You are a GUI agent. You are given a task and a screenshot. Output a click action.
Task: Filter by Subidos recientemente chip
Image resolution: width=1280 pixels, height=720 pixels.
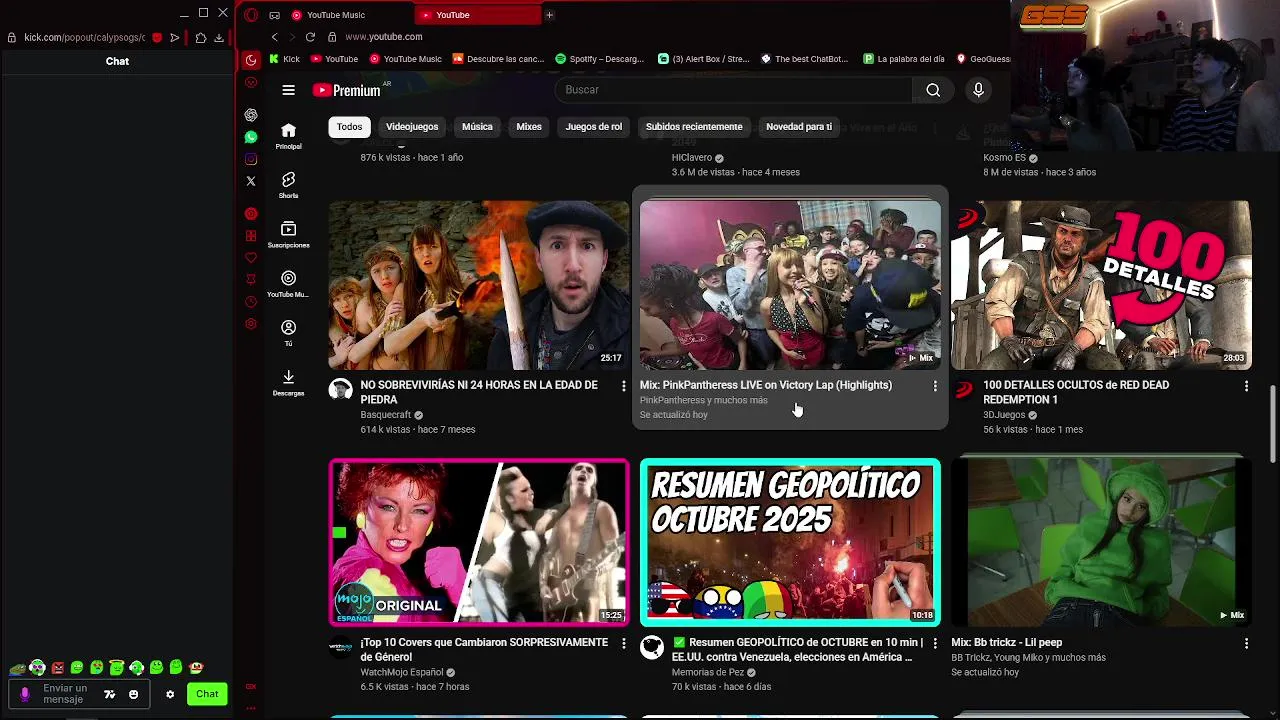pos(694,127)
